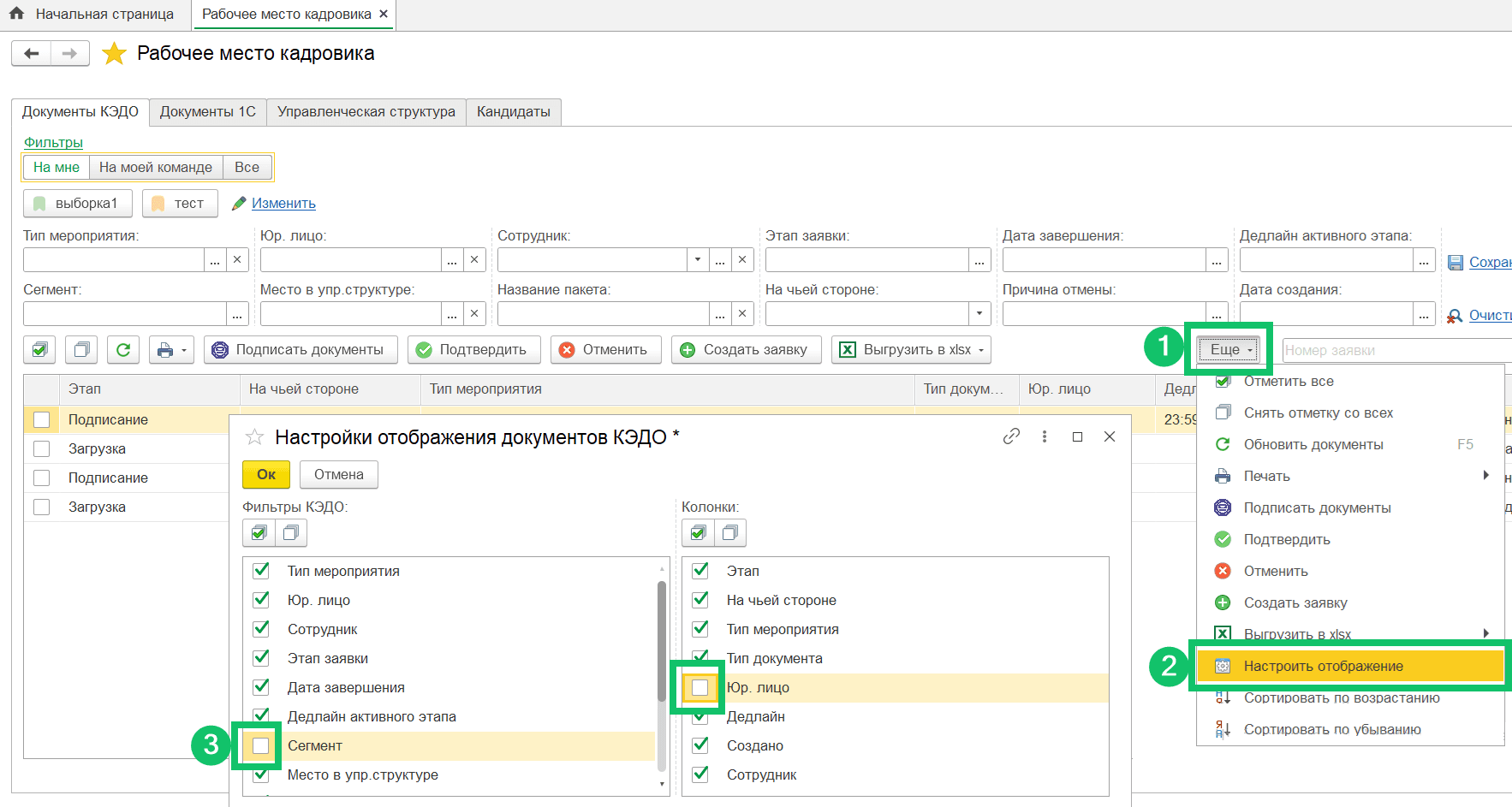The width and height of the screenshot is (1512, 807).
Task: Check all filters under Фильтры КЭДО
Action: (x=259, y=533)
